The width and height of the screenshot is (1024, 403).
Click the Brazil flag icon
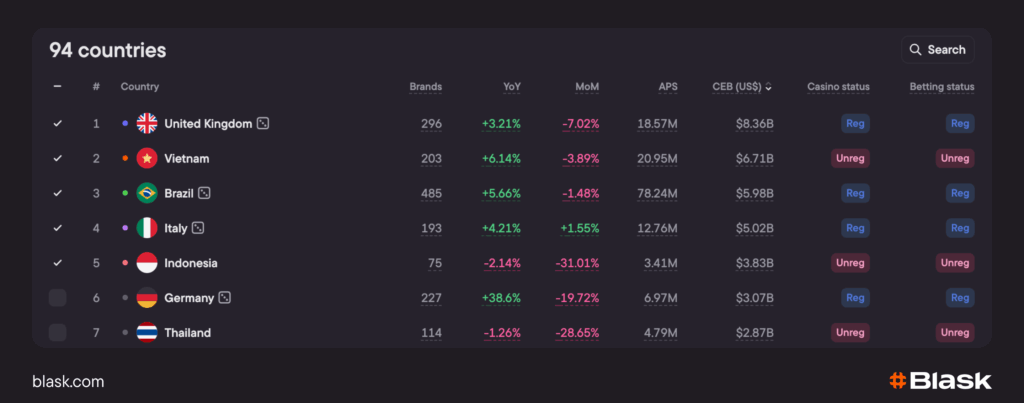point(147,193)
